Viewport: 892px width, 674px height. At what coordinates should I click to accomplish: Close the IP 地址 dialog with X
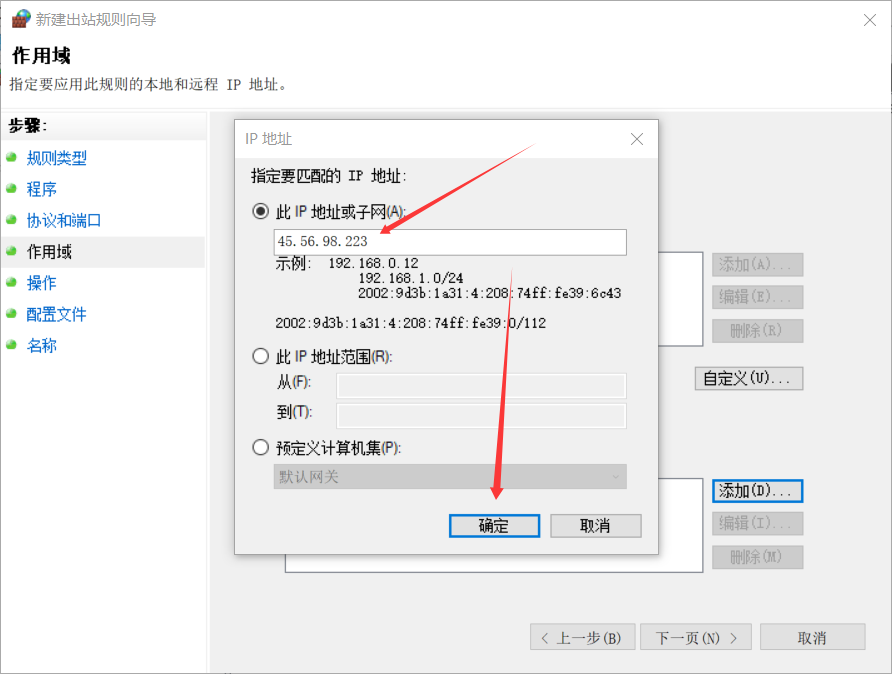637,139
